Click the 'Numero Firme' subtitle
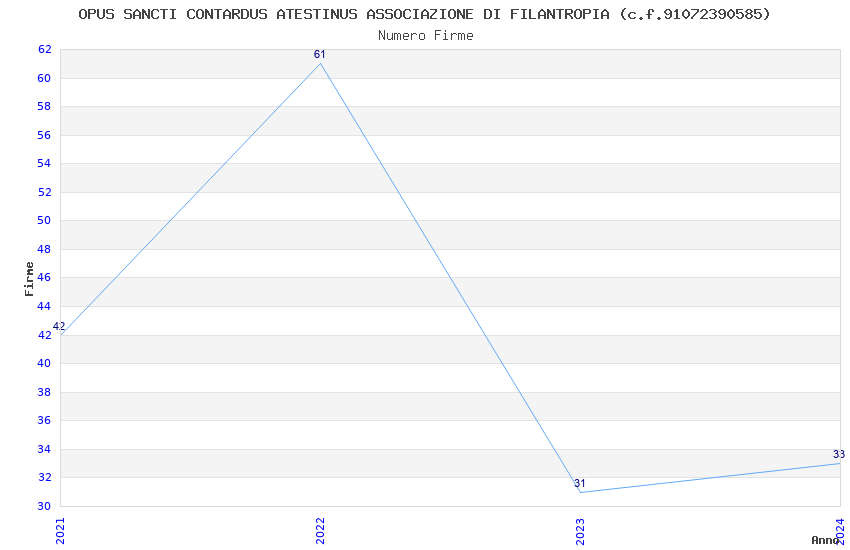This screenshot has height=550, width=850. [426, 36]
